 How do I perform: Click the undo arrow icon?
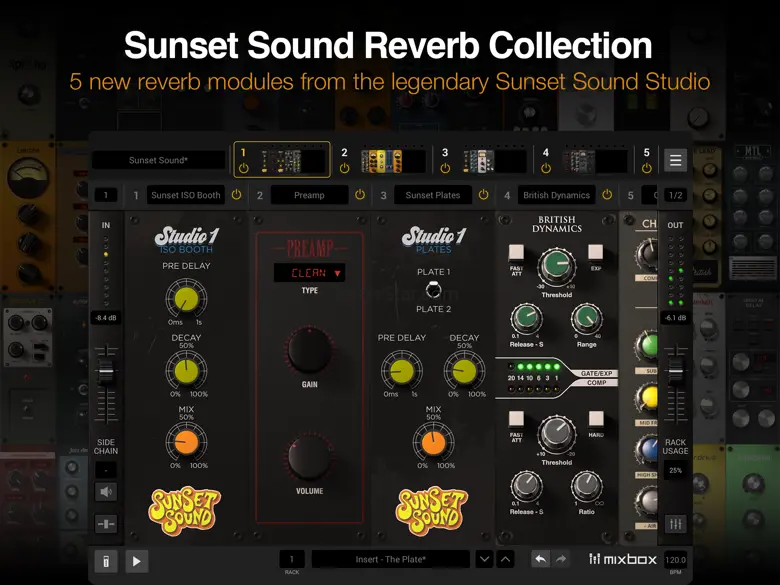coord(540,559)
